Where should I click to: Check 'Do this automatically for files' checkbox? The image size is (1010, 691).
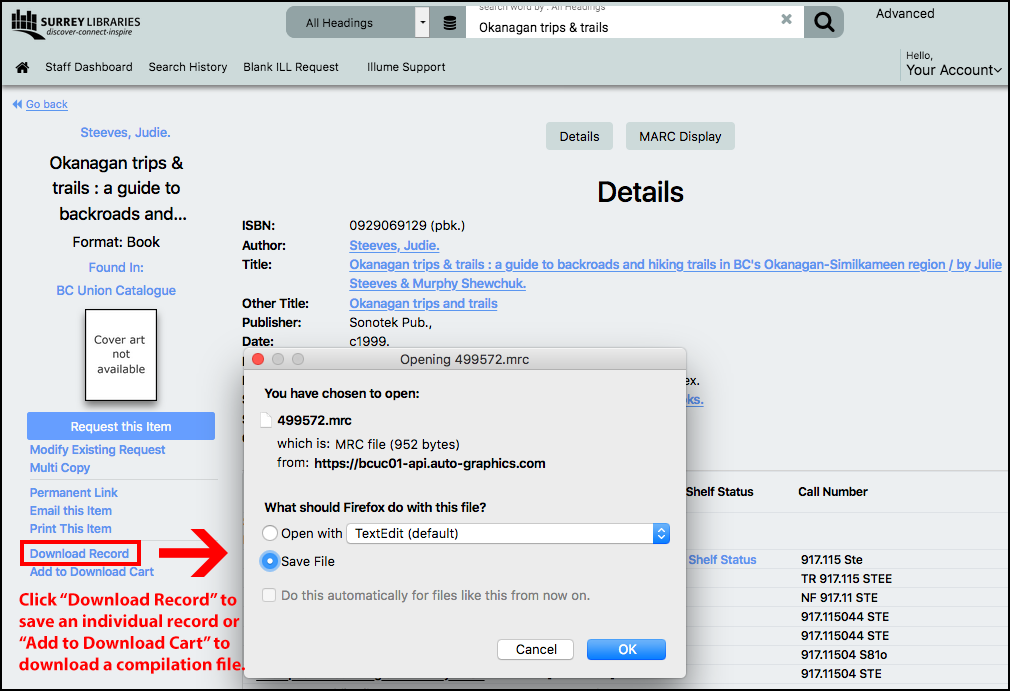269,596
